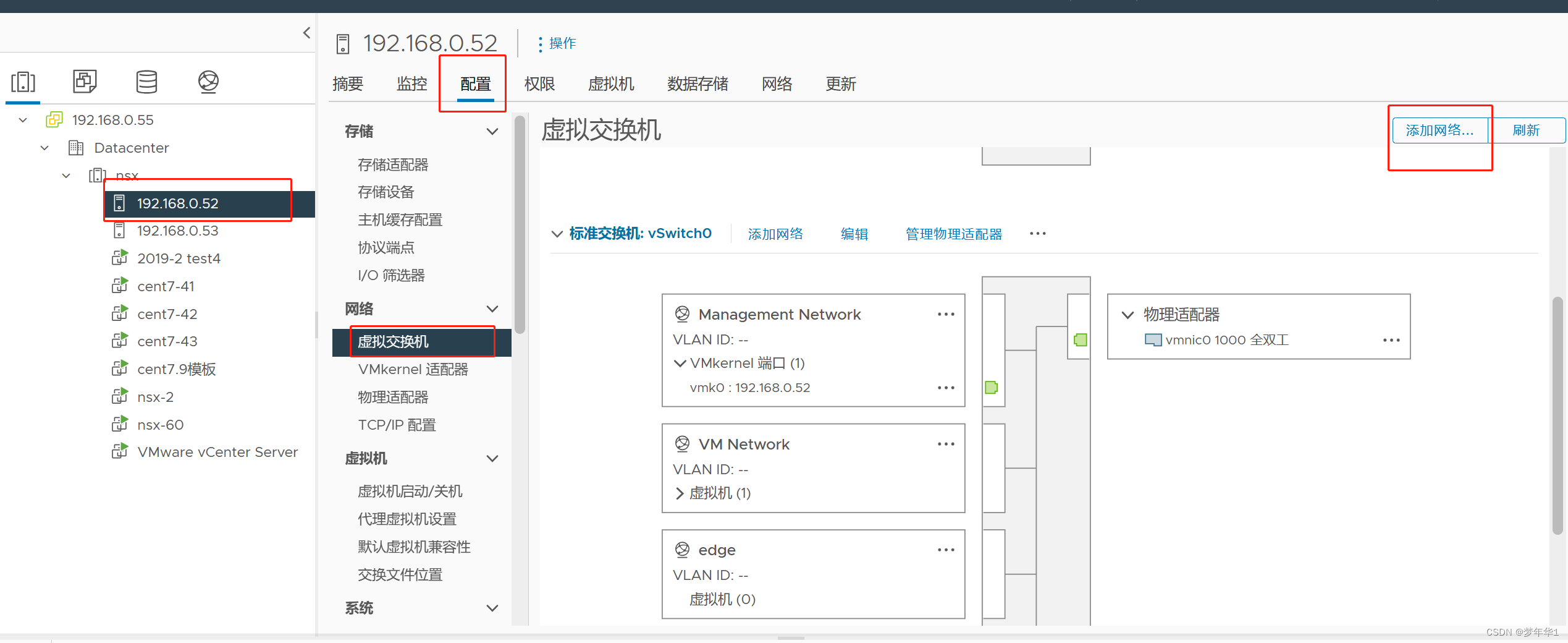Collapse the 网络 settings section
This screenshot has width=1568, height=643.
(492, 309)
